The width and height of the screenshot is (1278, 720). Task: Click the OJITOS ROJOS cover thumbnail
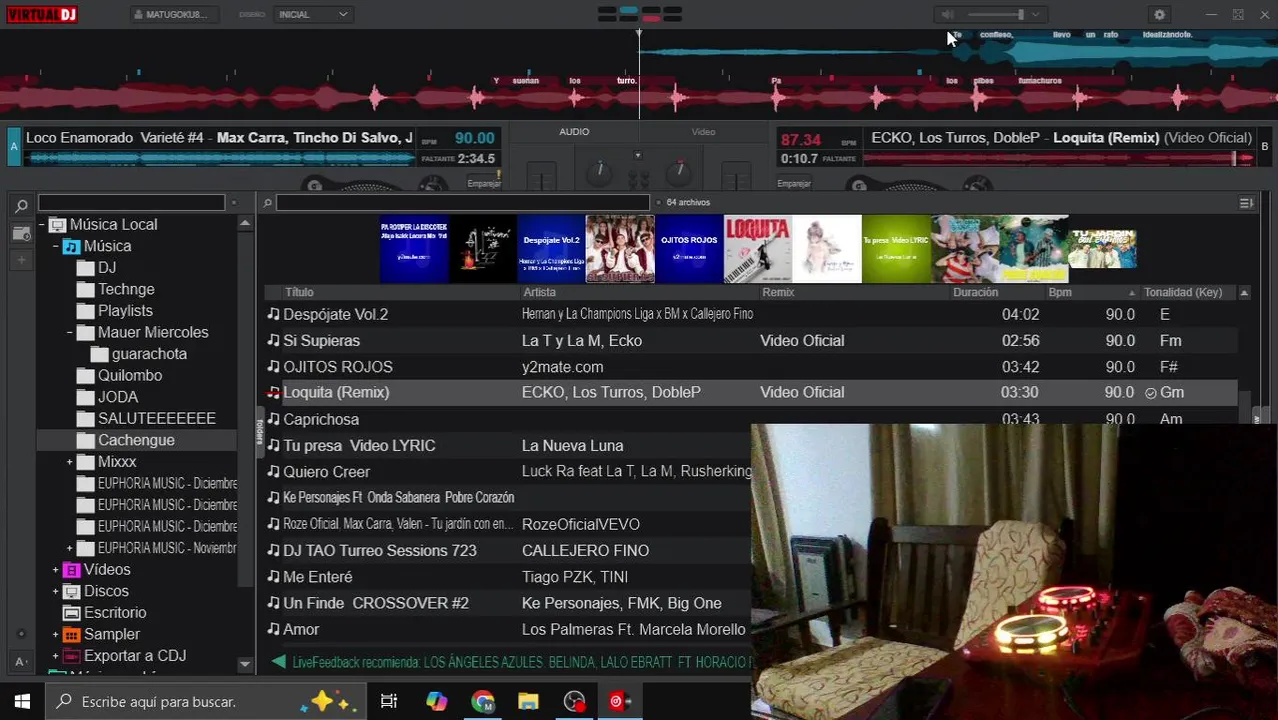point(689,249)
